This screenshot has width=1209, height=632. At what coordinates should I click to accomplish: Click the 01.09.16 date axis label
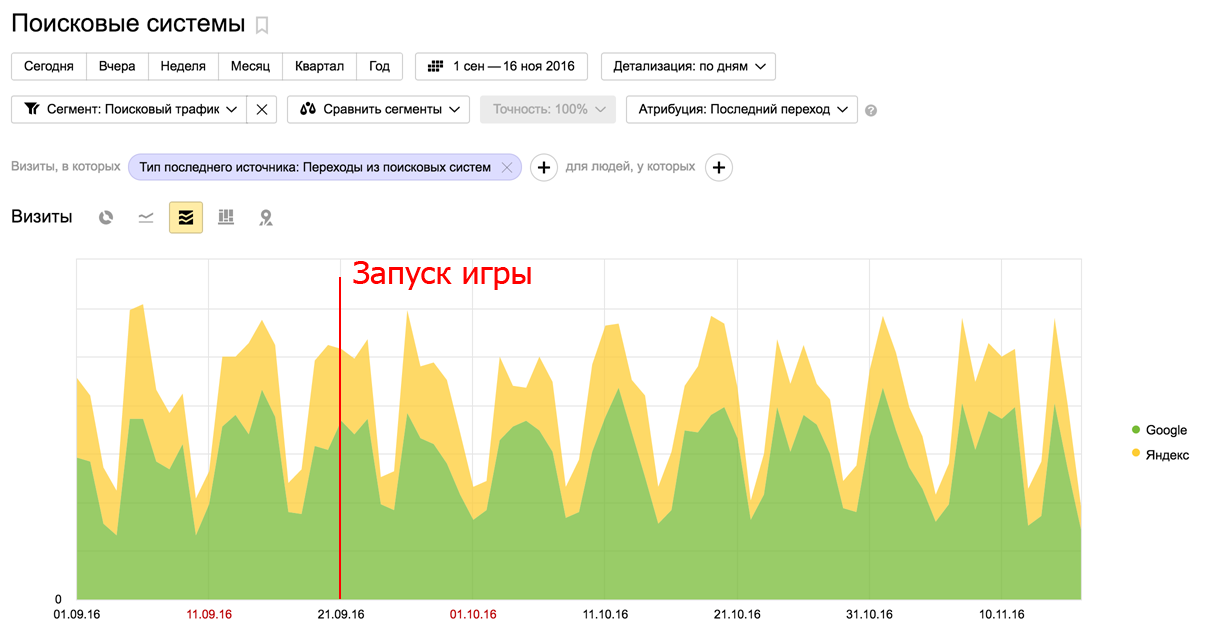(77, 614)
